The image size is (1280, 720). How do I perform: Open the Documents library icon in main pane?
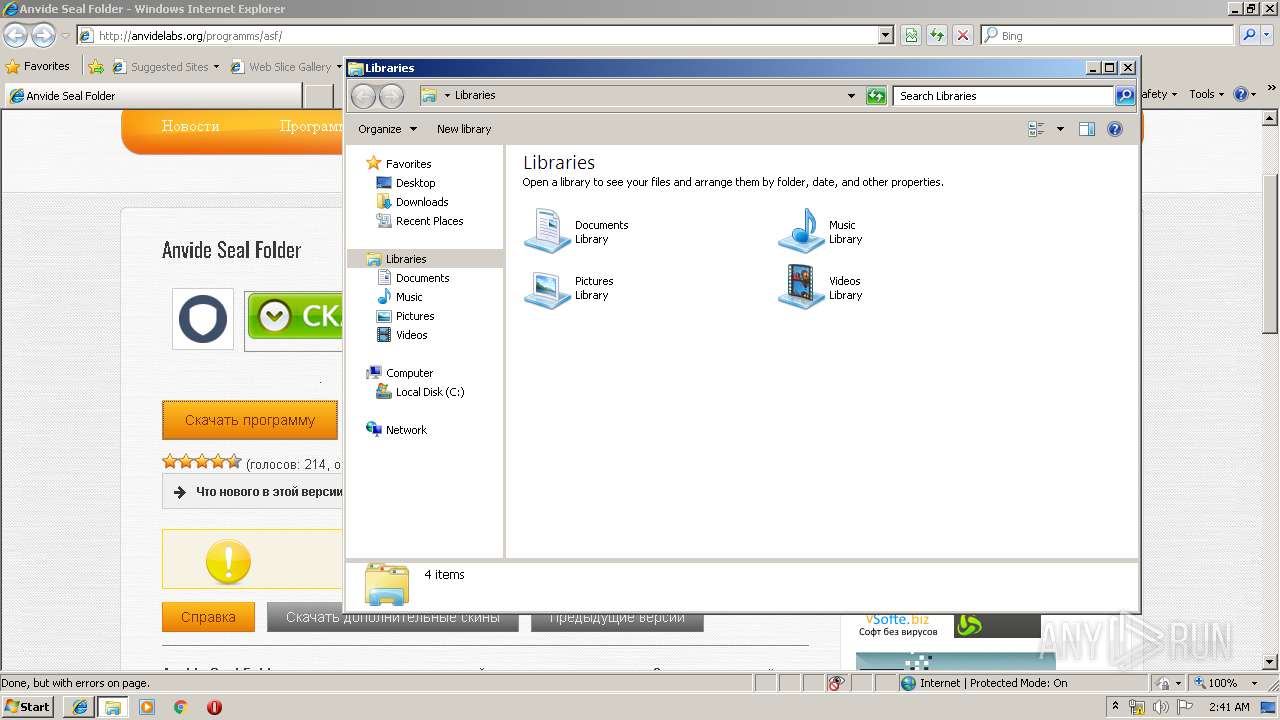coord(547,231)
